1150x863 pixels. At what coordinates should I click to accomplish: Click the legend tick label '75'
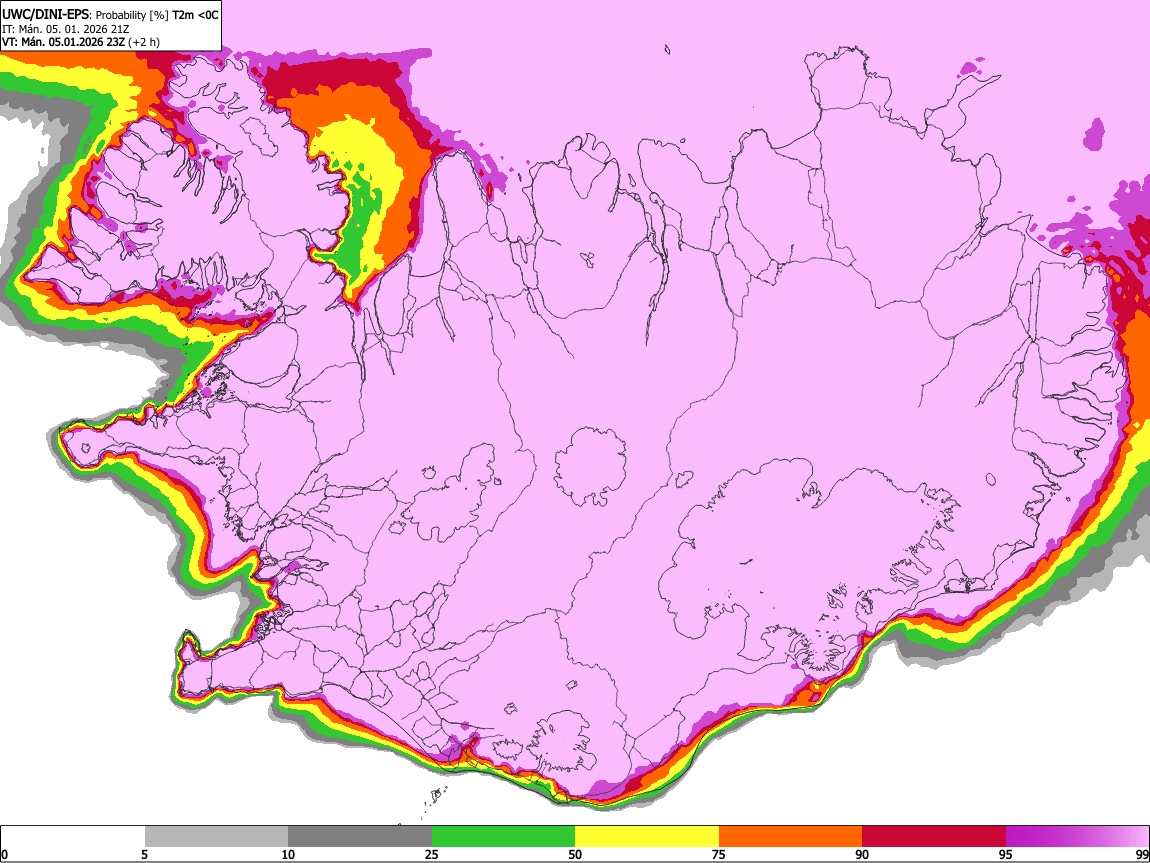719,855
